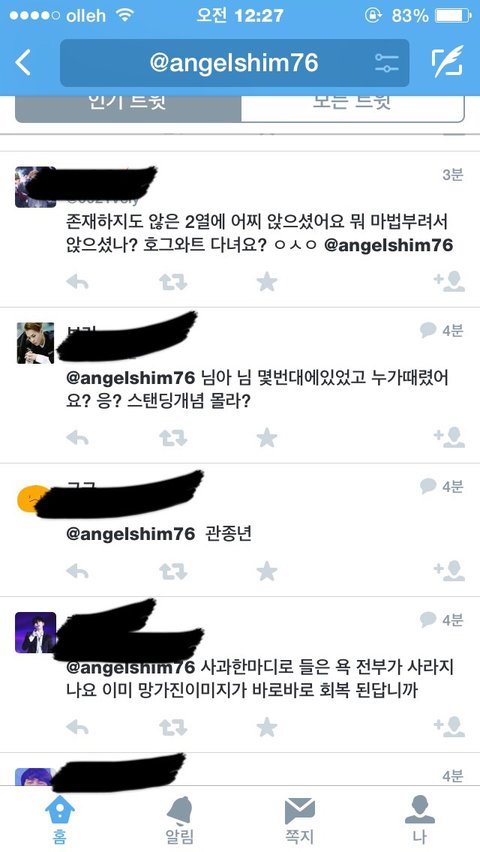
Task: Reply to the Hogwarts tweet
Action: click(x=77, y=282)
